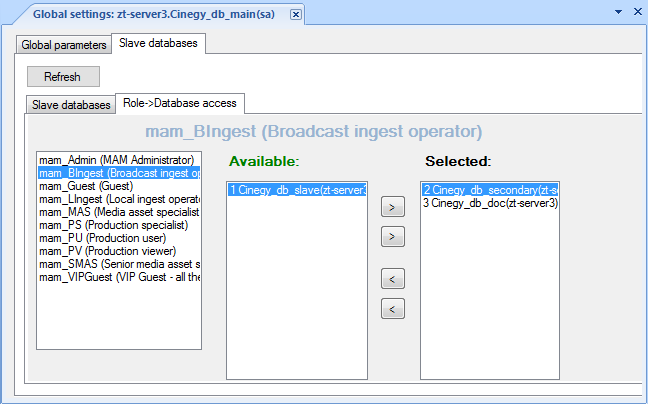Image resolution: width=648 pixels, height=404 pixels.
Task: Select the mam_BIngest role in the list
Action: (x=119, y=173)
